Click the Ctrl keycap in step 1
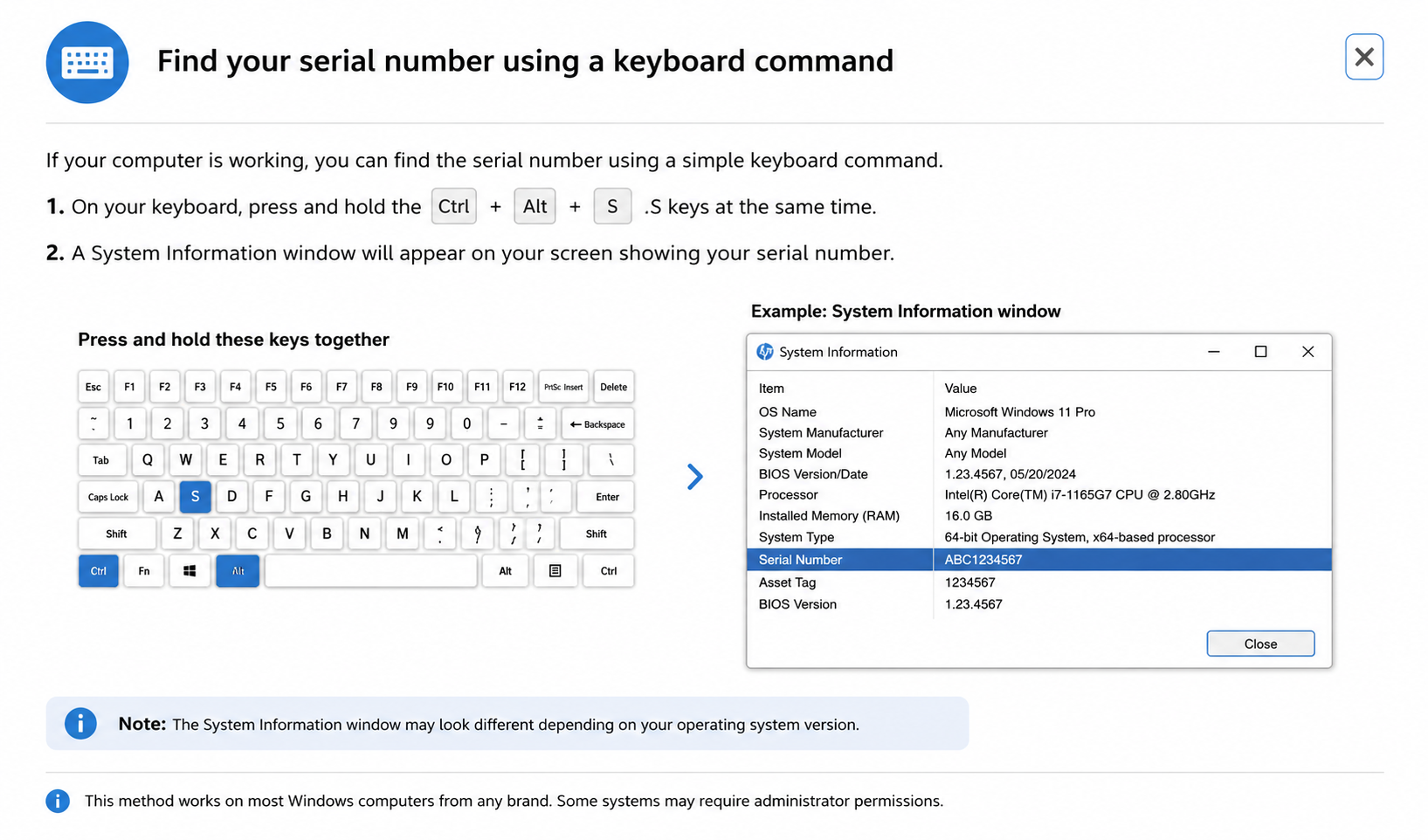This screenshot has height=840, width=1428. point(454,206)
